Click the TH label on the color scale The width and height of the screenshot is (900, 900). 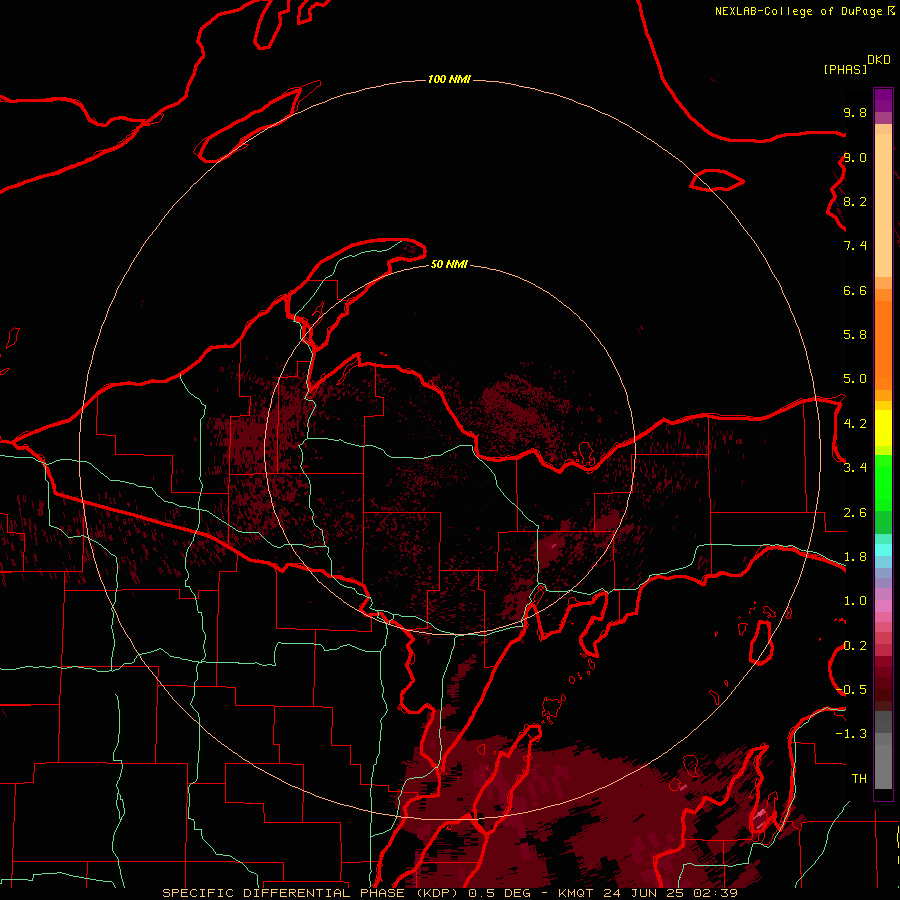(859, 779)
